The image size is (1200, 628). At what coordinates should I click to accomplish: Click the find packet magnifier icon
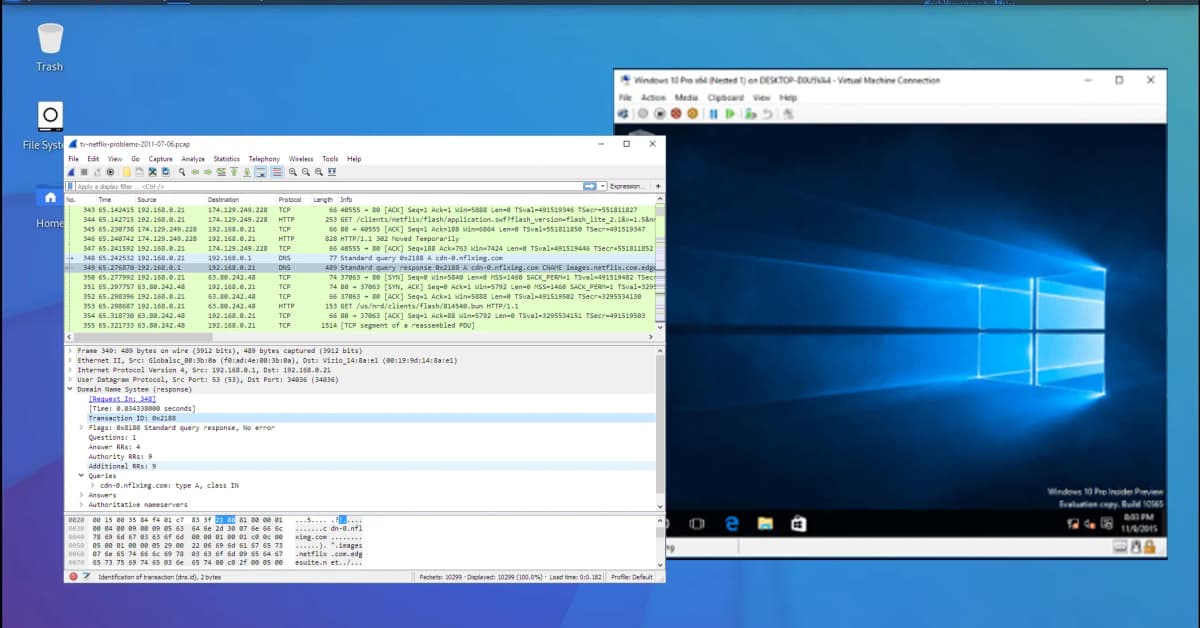181,172
